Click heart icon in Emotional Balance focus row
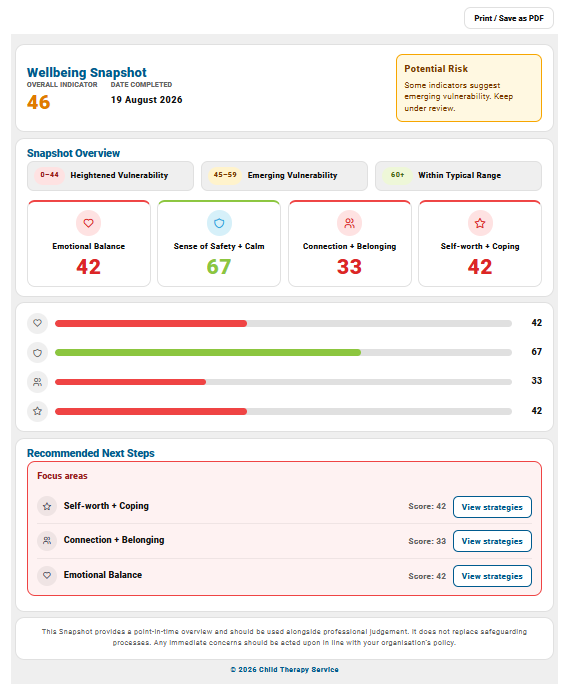The width and height of the screenshot is (578, 689). click(x=47, y=575)
